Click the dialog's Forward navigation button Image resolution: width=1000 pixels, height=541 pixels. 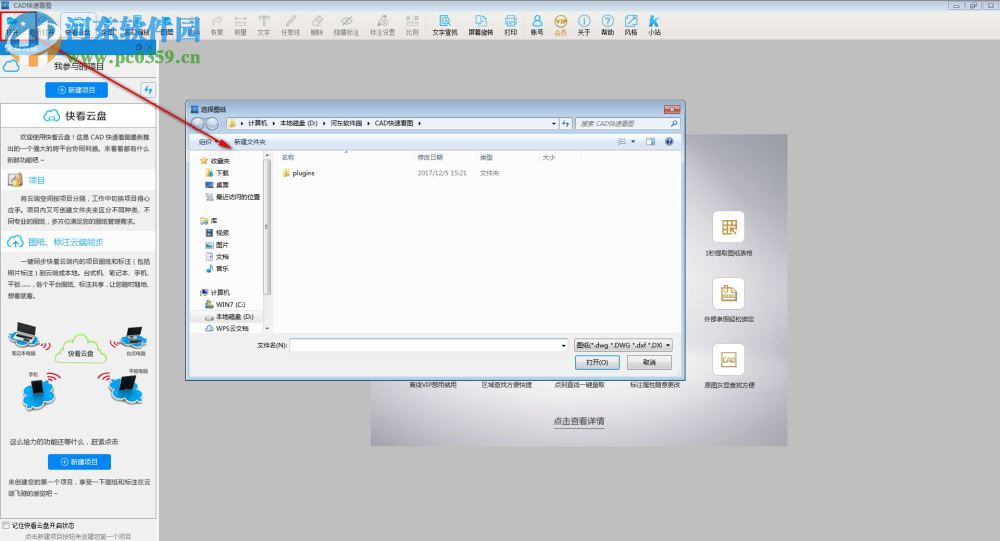[x=212, y=123]
